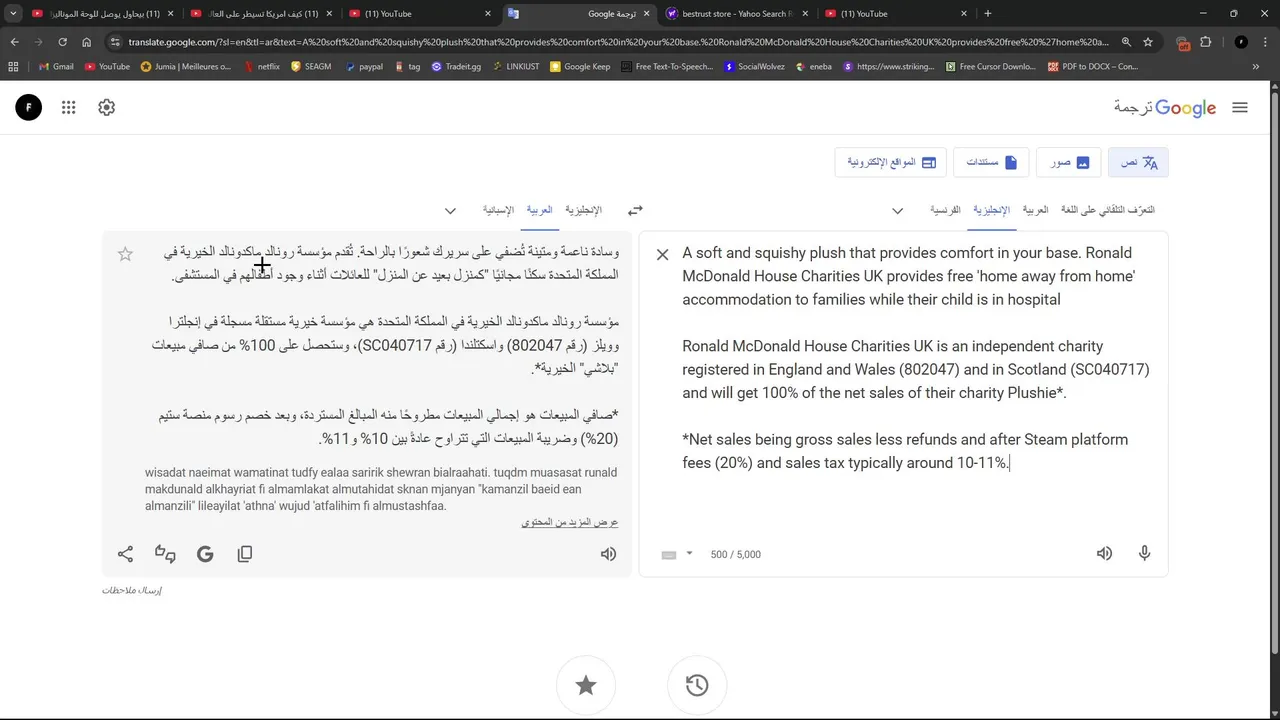Screen dimensions: 1280x720
Task: Open the Gmail bookmark
Action: click(x=55, y=67)
